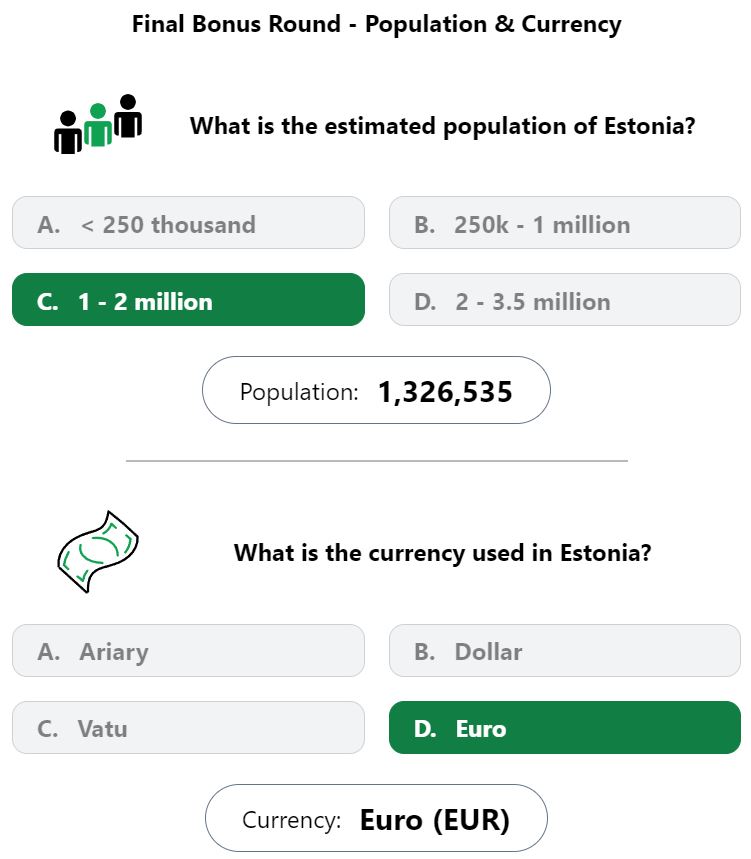Select the 1 - 2 million answer
The width and height of the screenshot is (751, 859).
[188, 300]
